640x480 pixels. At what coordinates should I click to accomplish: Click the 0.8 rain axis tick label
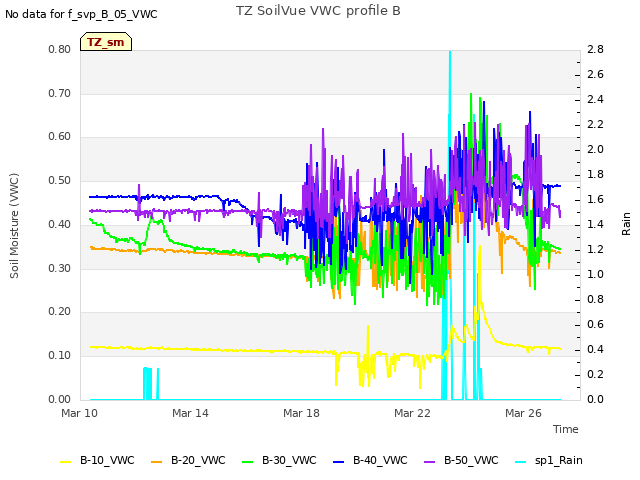(596, 300)
